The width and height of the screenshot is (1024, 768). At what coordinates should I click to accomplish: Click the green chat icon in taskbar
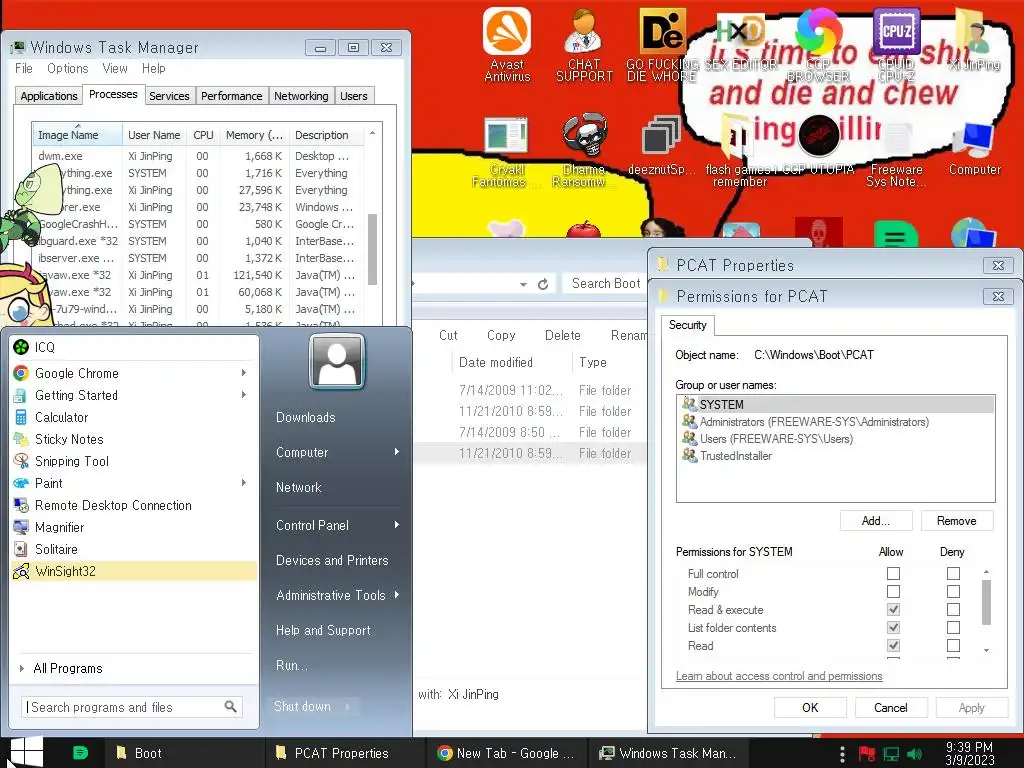tap(80, 752)
